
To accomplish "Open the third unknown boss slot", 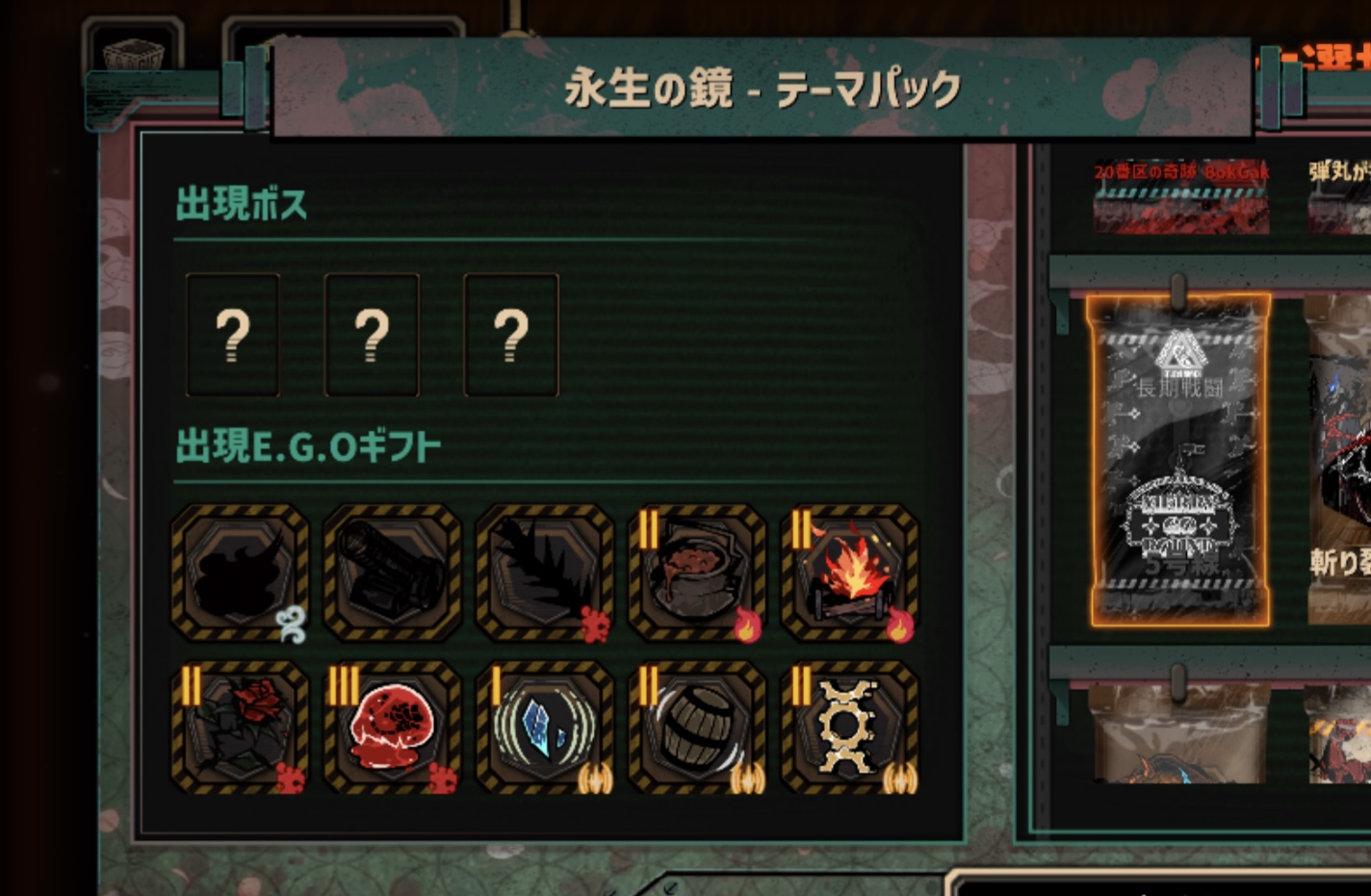I will point(511,335).
